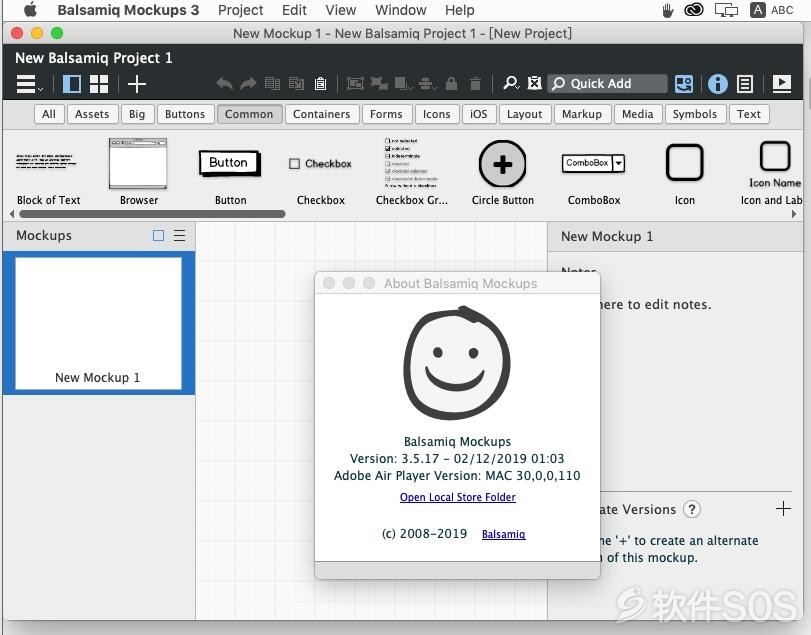Open the View menu

click(341, 10)
